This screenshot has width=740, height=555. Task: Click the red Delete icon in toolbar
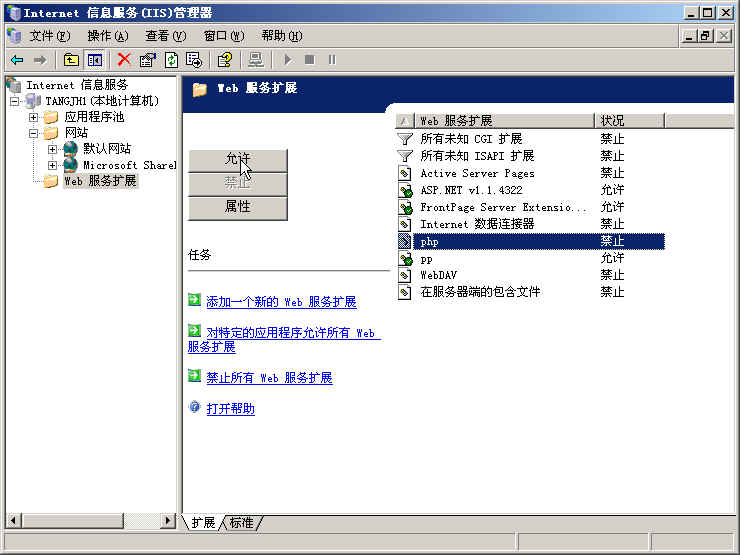[124, 60]
